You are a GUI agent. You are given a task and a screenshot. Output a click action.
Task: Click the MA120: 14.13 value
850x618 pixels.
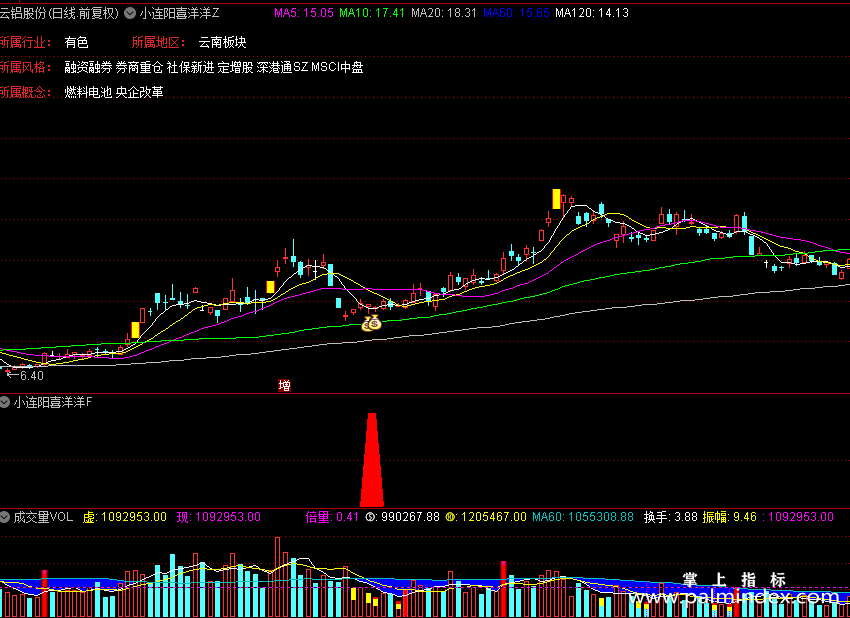tap(592, 13)
